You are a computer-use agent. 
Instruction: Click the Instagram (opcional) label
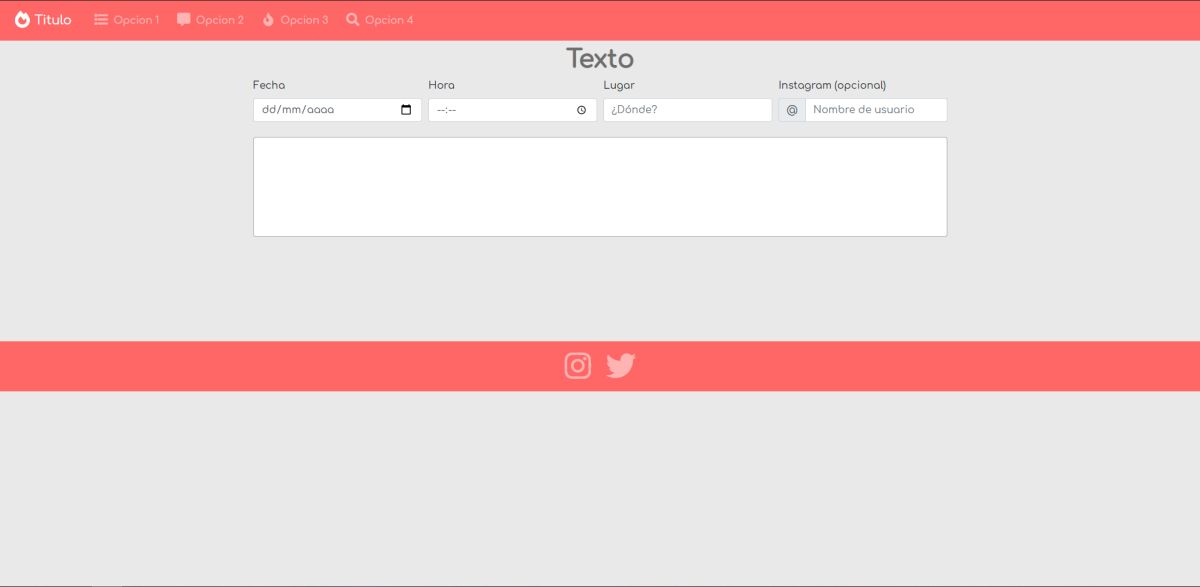point(832,85)
